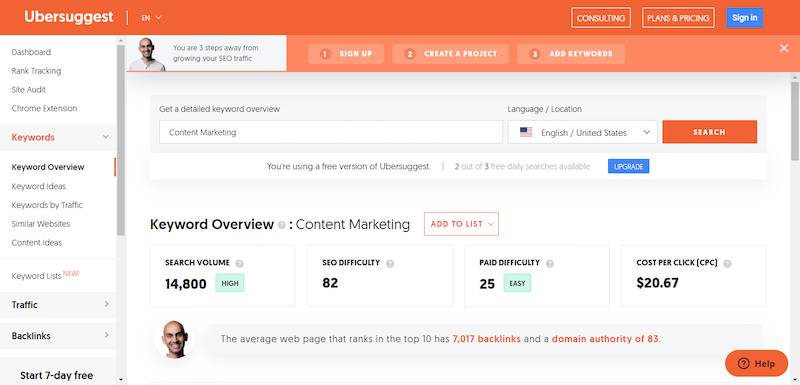Open the English / United States dropdown
The width and height of the screenshot is (800, 385).
[583, 132]
